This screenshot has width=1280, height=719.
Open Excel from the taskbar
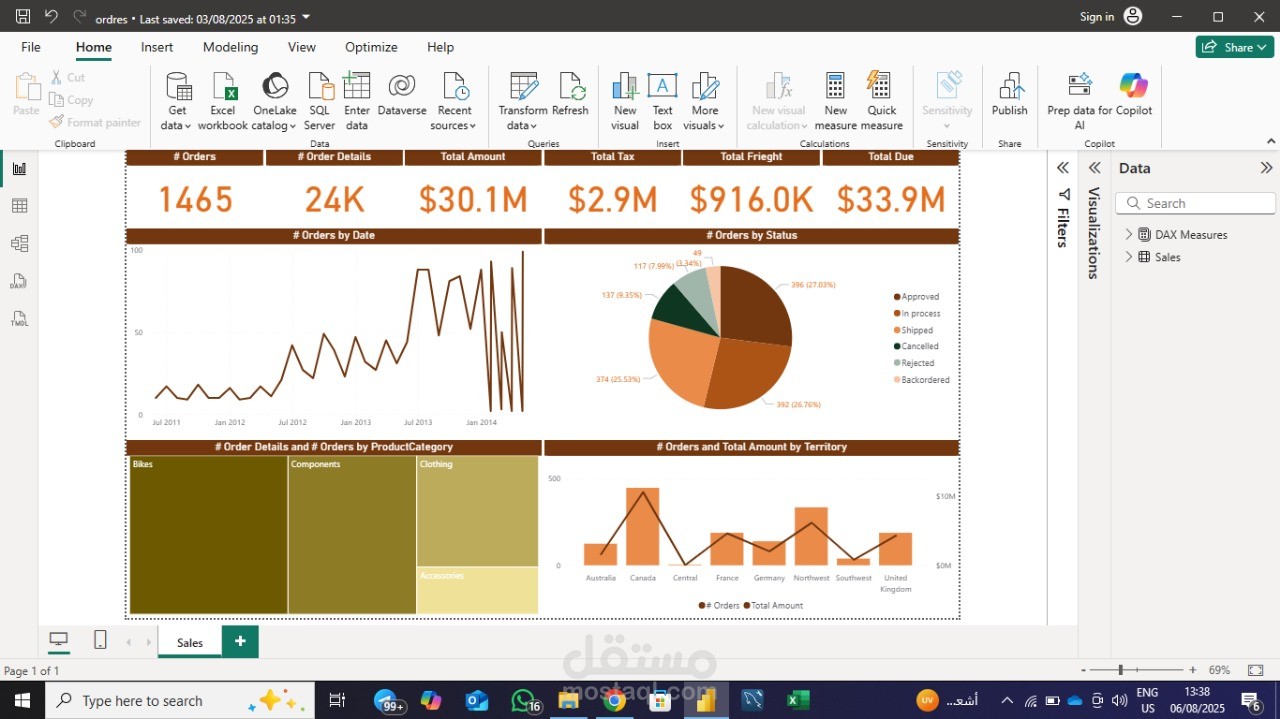pos(797,700)
